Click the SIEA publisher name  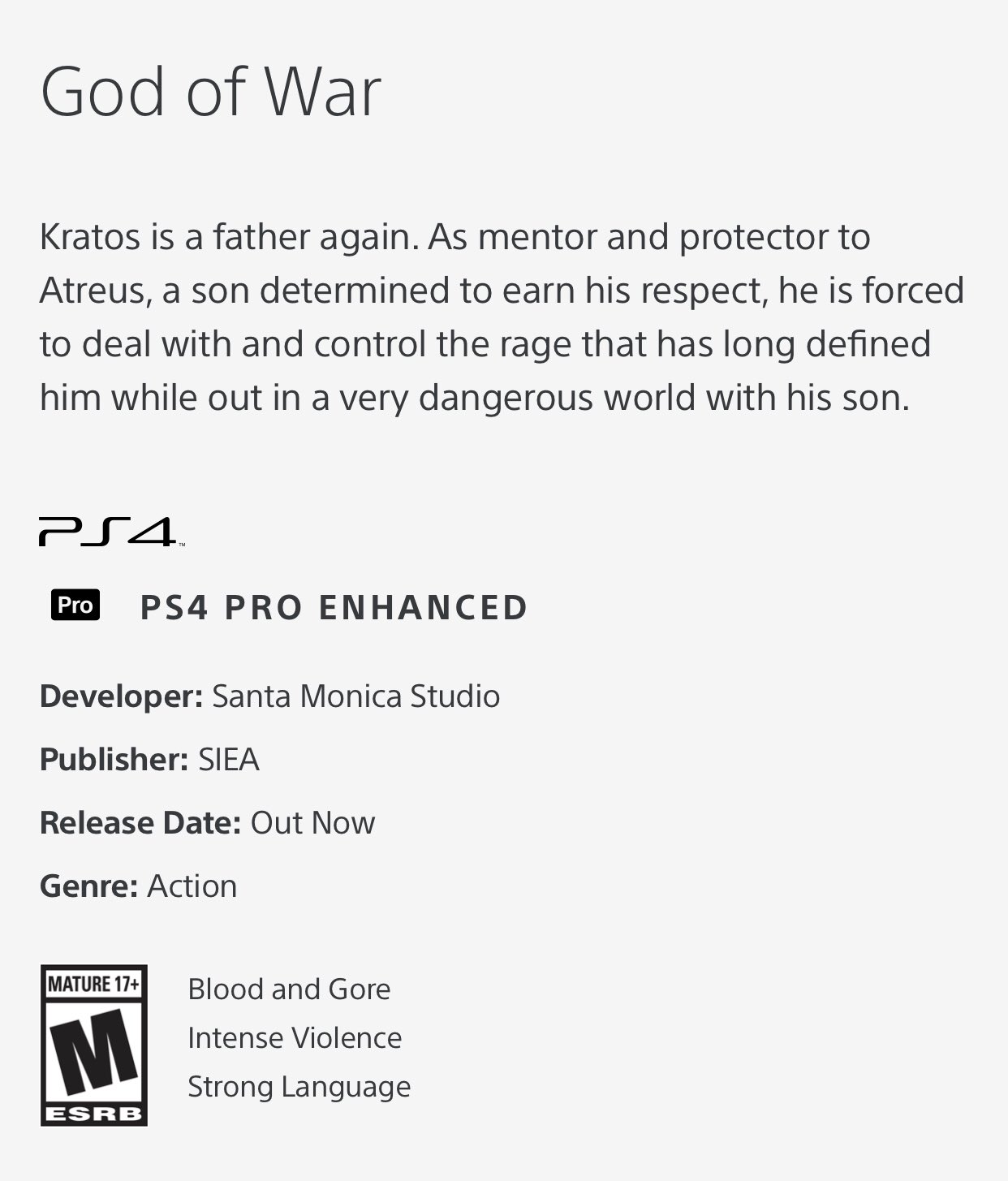[x=229, y=760]
